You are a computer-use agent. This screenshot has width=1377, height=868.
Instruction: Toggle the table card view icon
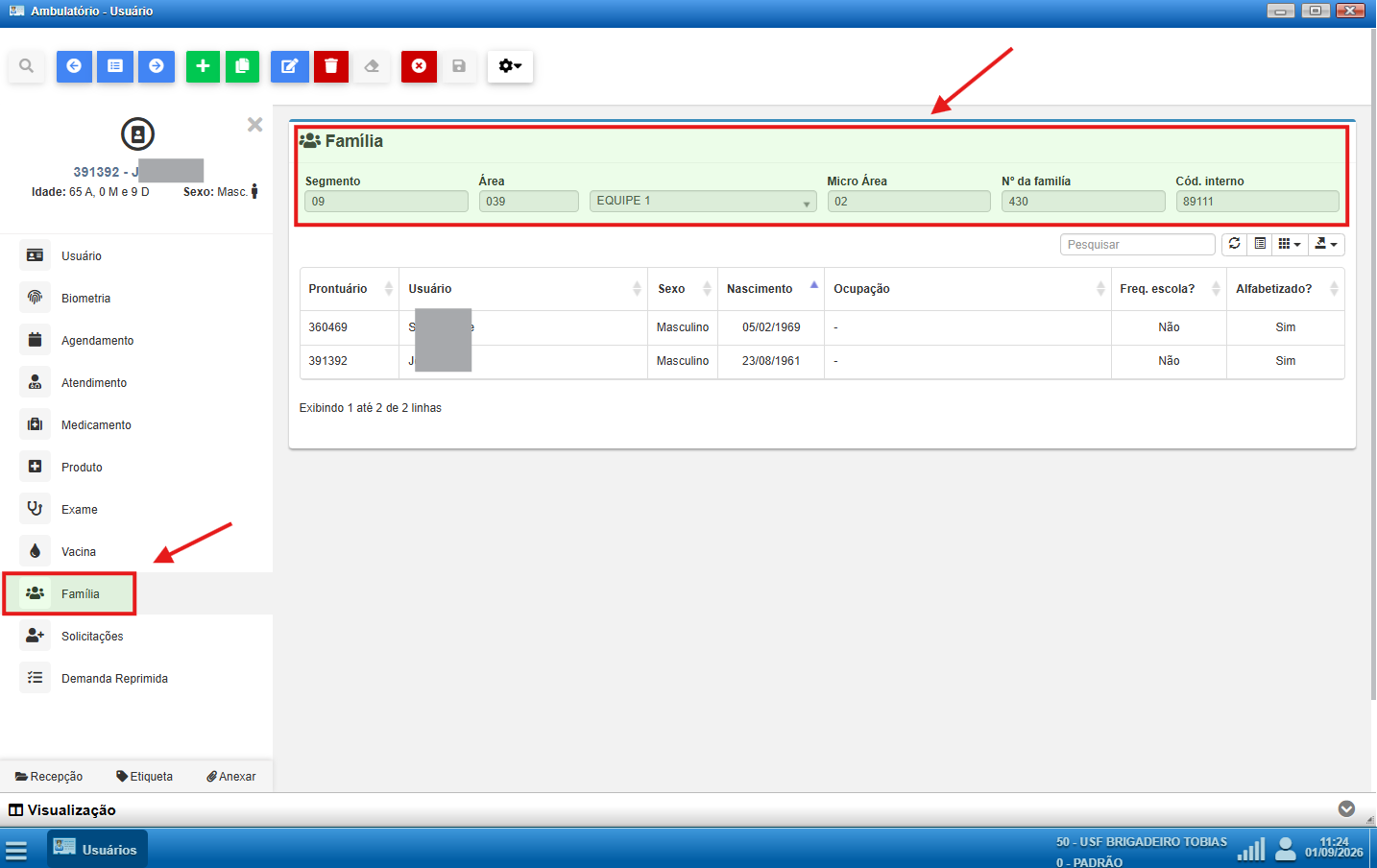point(1260,244)
